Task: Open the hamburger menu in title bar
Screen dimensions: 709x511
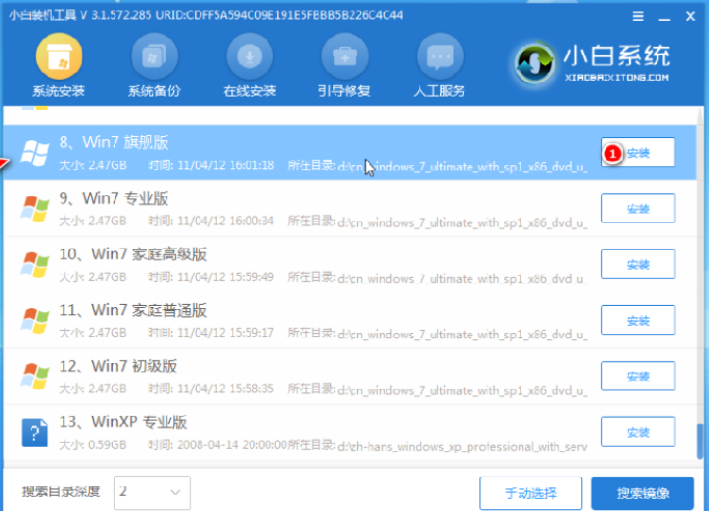Action: pyautogui.click(x=638, y=16)
